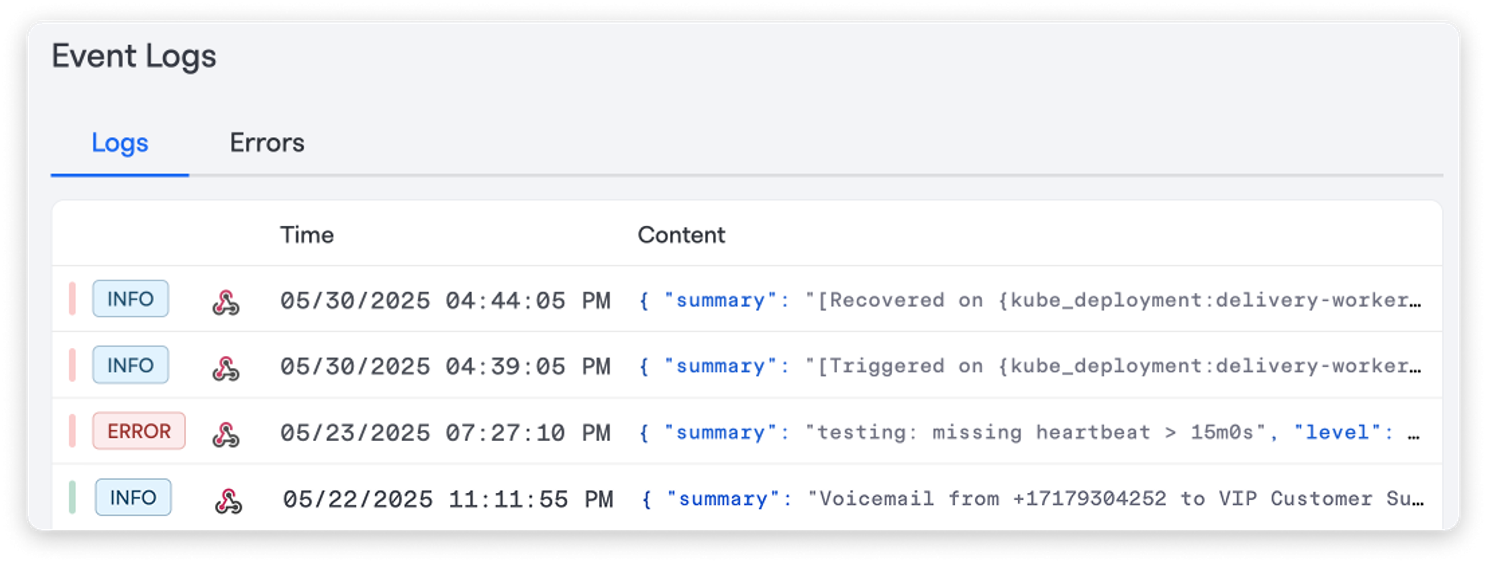Open the missing heartbeat log content
Screen dimensions: 1486x562
(1030, 432)
